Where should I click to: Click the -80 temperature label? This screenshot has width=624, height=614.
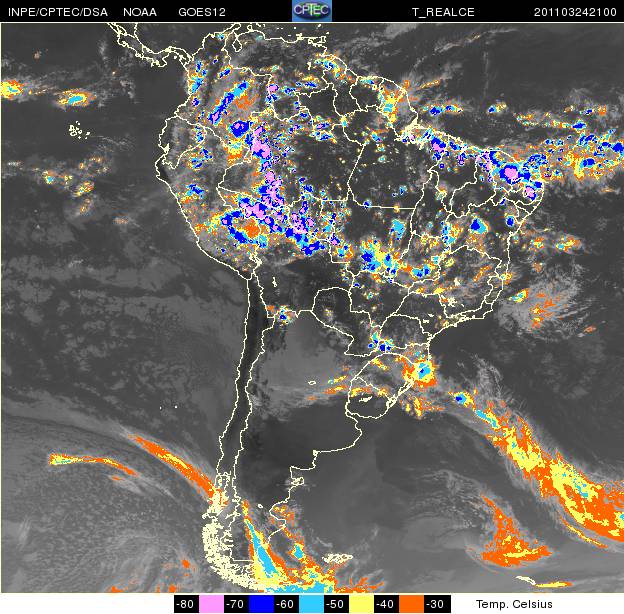coord(187,604)
